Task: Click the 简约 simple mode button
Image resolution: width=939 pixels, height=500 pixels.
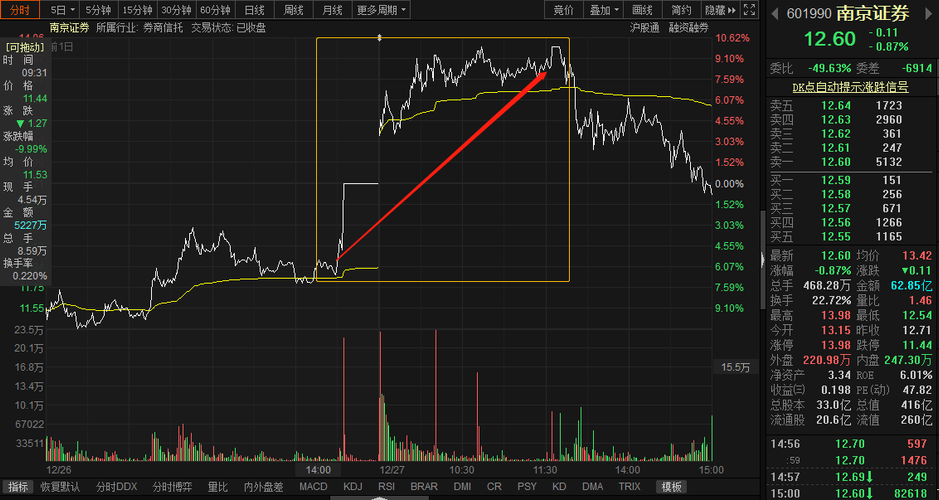Action: pos(681,10)
